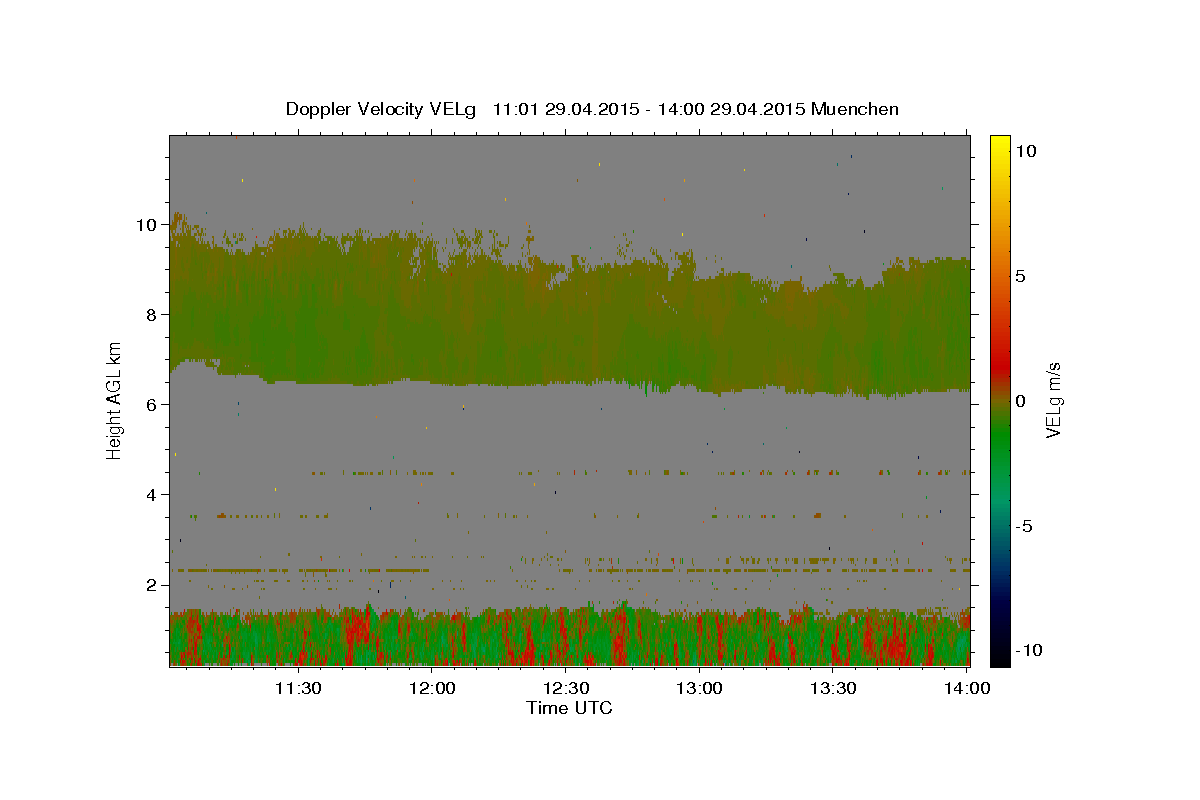1200x800 pixels.
Task: Click the 14:00 time tick label
Action: click(x=967, y=688)
